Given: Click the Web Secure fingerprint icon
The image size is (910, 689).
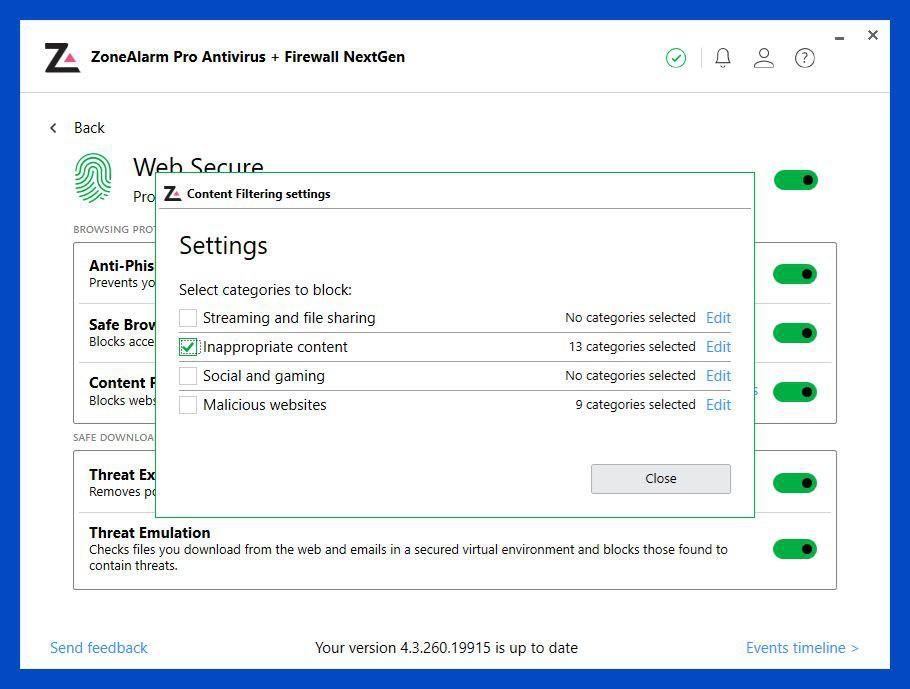Looking at the screenshot, I should (93, 178).
